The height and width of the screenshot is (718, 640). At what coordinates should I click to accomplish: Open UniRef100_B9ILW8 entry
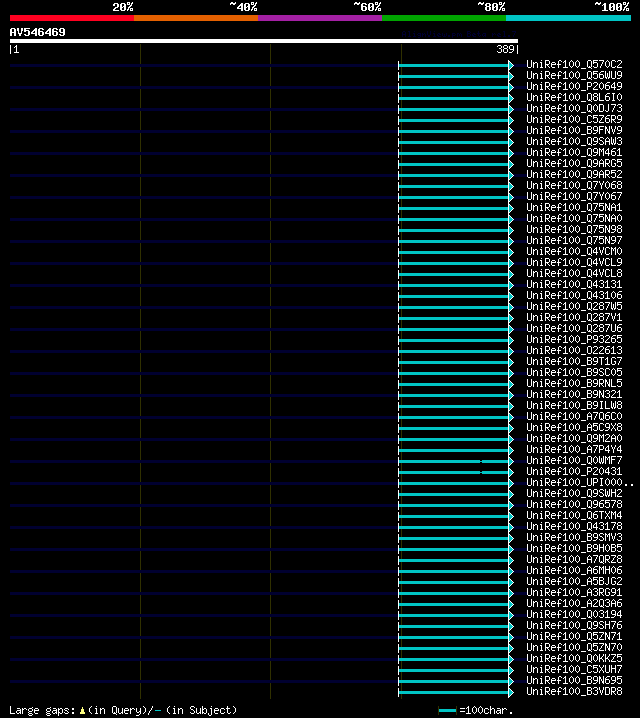click(574, 405)
